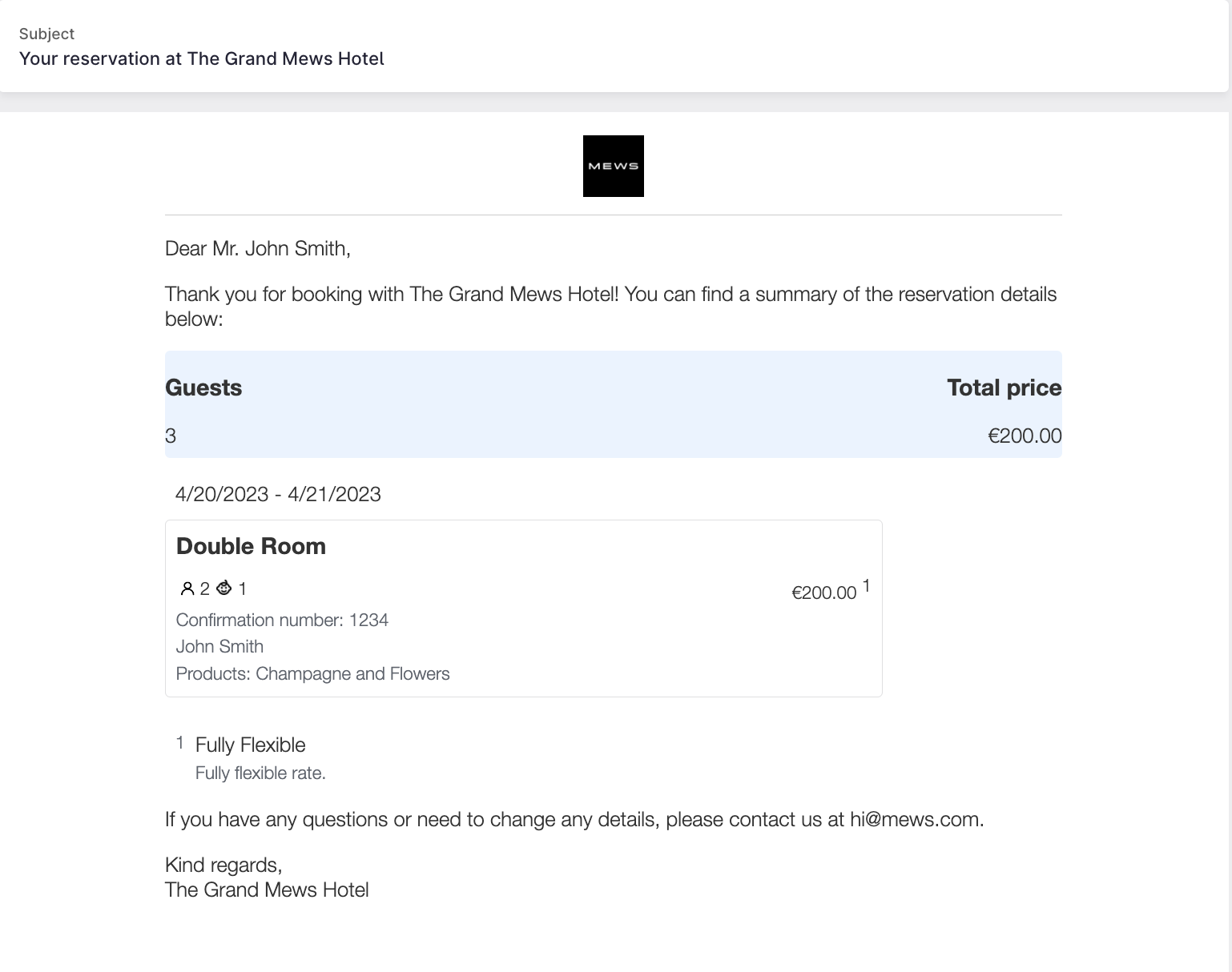Click the stay dates 4/20/2023 - 4/21/2023

click(278, 494)
